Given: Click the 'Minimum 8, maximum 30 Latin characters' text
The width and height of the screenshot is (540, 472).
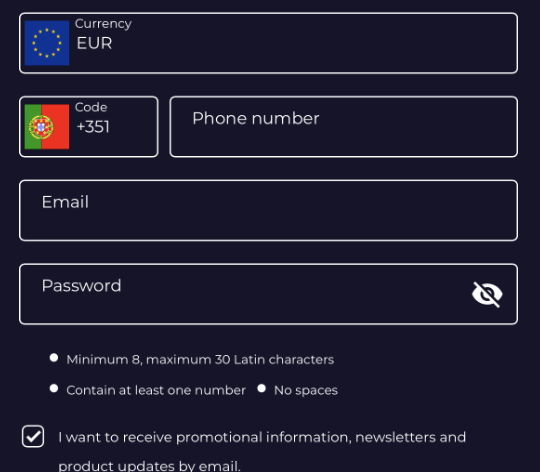Looking at the screenshot, I should coord(200,360).
